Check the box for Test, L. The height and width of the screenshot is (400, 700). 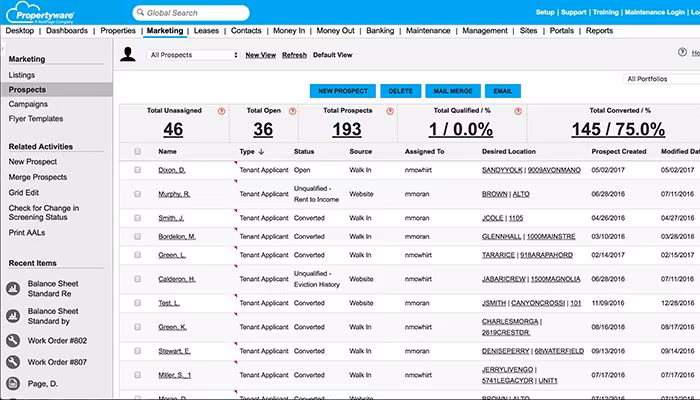[x=138, y=303]
